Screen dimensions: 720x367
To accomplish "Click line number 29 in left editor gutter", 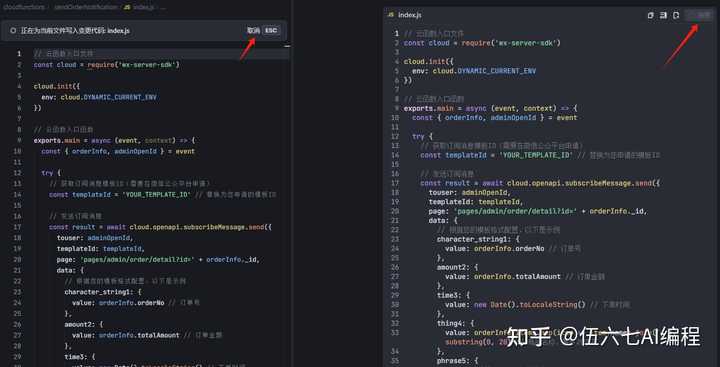I will (17, 356).
